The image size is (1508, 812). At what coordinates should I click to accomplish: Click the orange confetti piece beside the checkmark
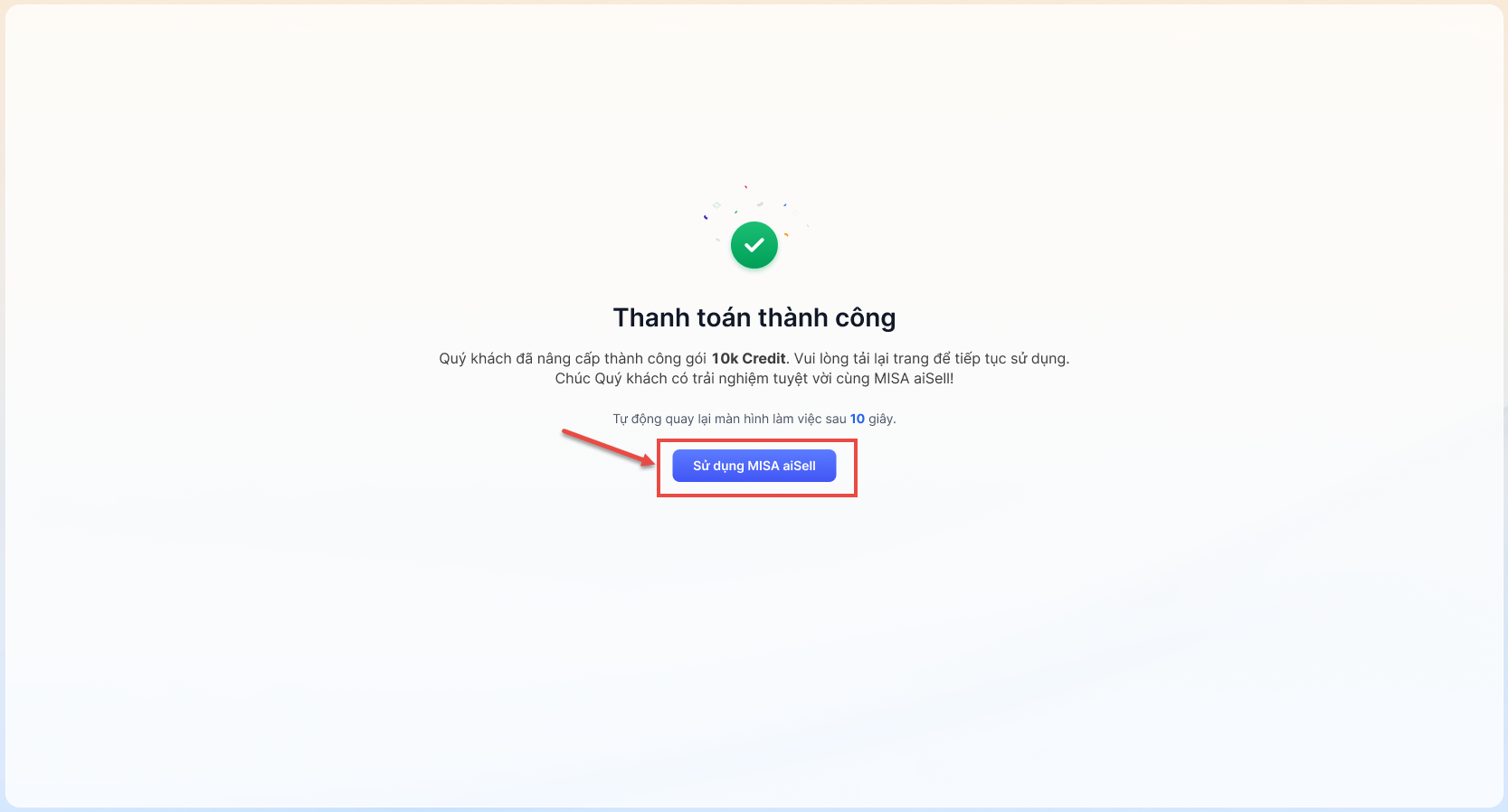[x=786, y=235]
